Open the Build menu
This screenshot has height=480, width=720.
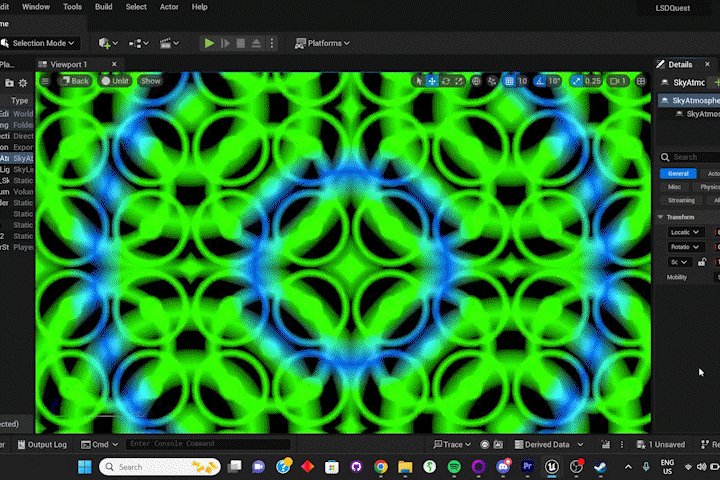pos(103,7)
